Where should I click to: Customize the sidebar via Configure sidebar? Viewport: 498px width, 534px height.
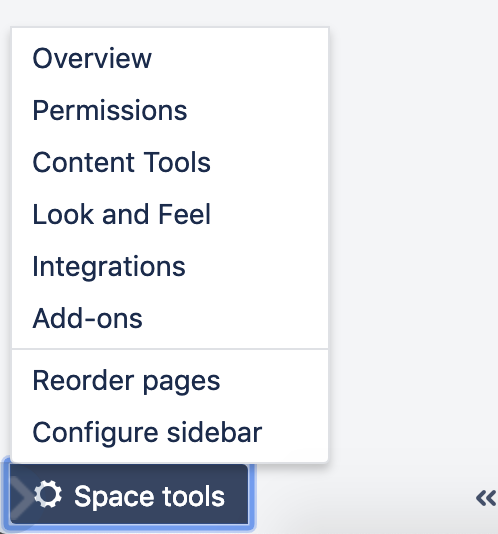pyautogui.click(x=170, y=433)
